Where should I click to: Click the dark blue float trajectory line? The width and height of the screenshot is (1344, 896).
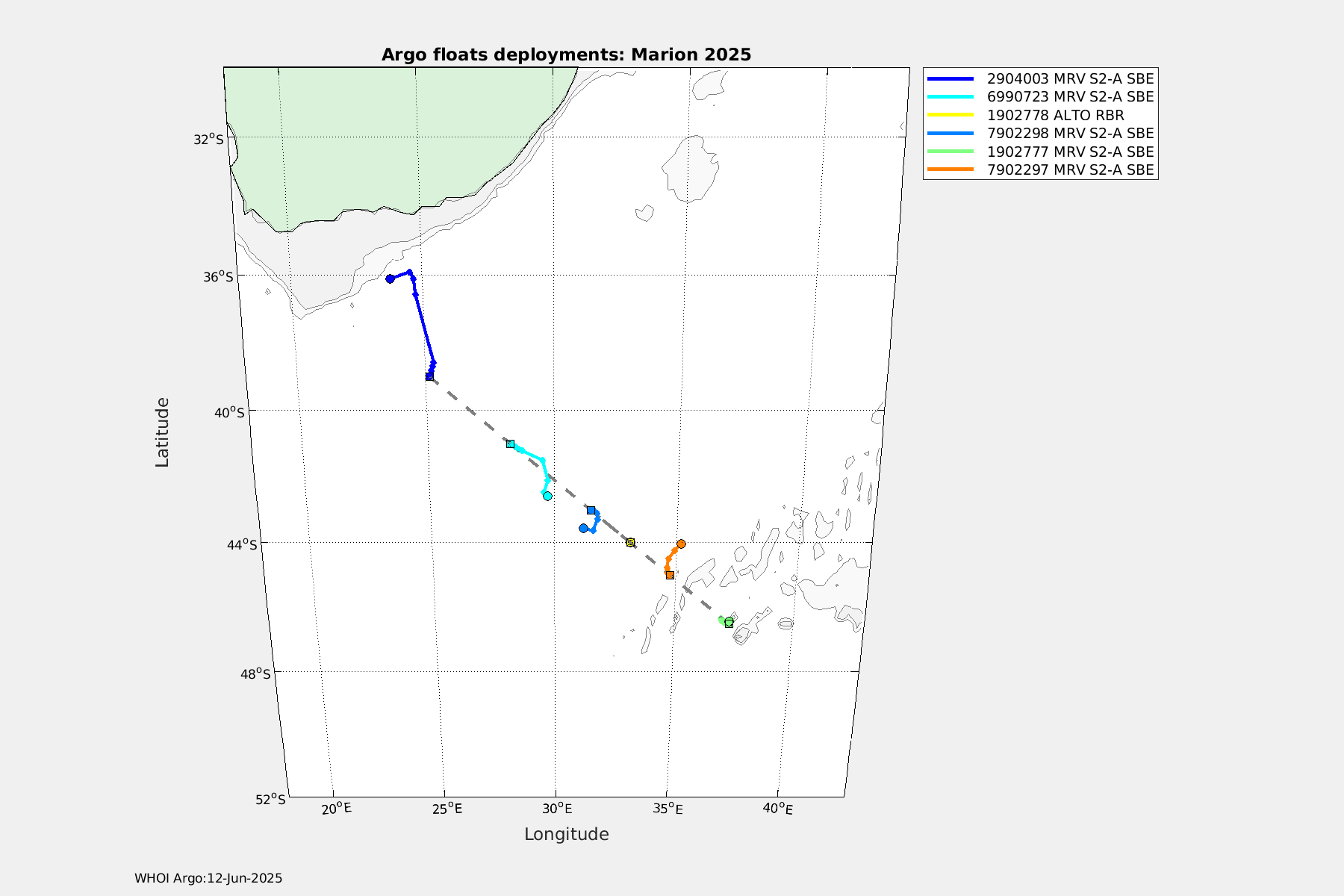click(424, 327)
